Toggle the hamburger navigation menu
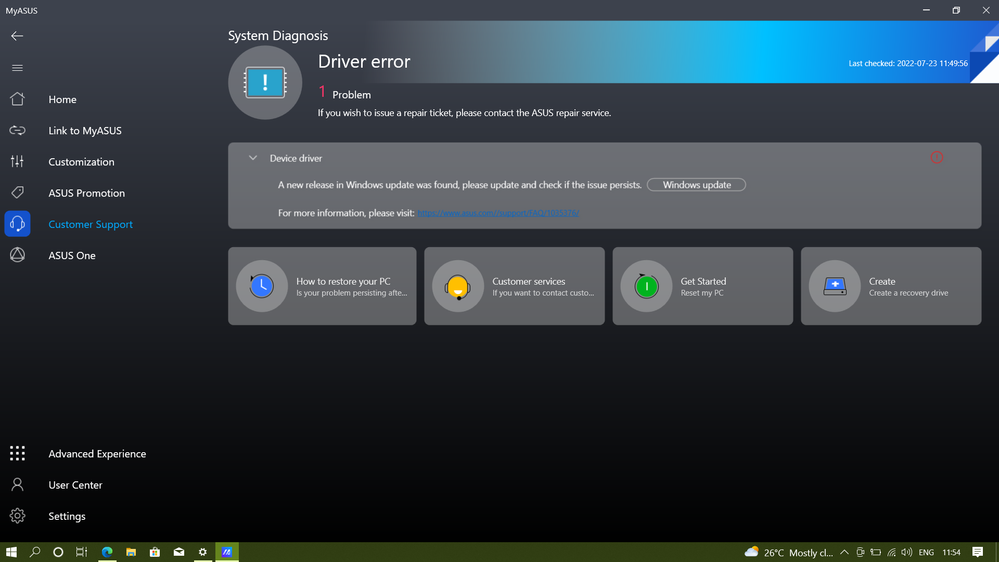The image size is (999, 562). (17, 68)
